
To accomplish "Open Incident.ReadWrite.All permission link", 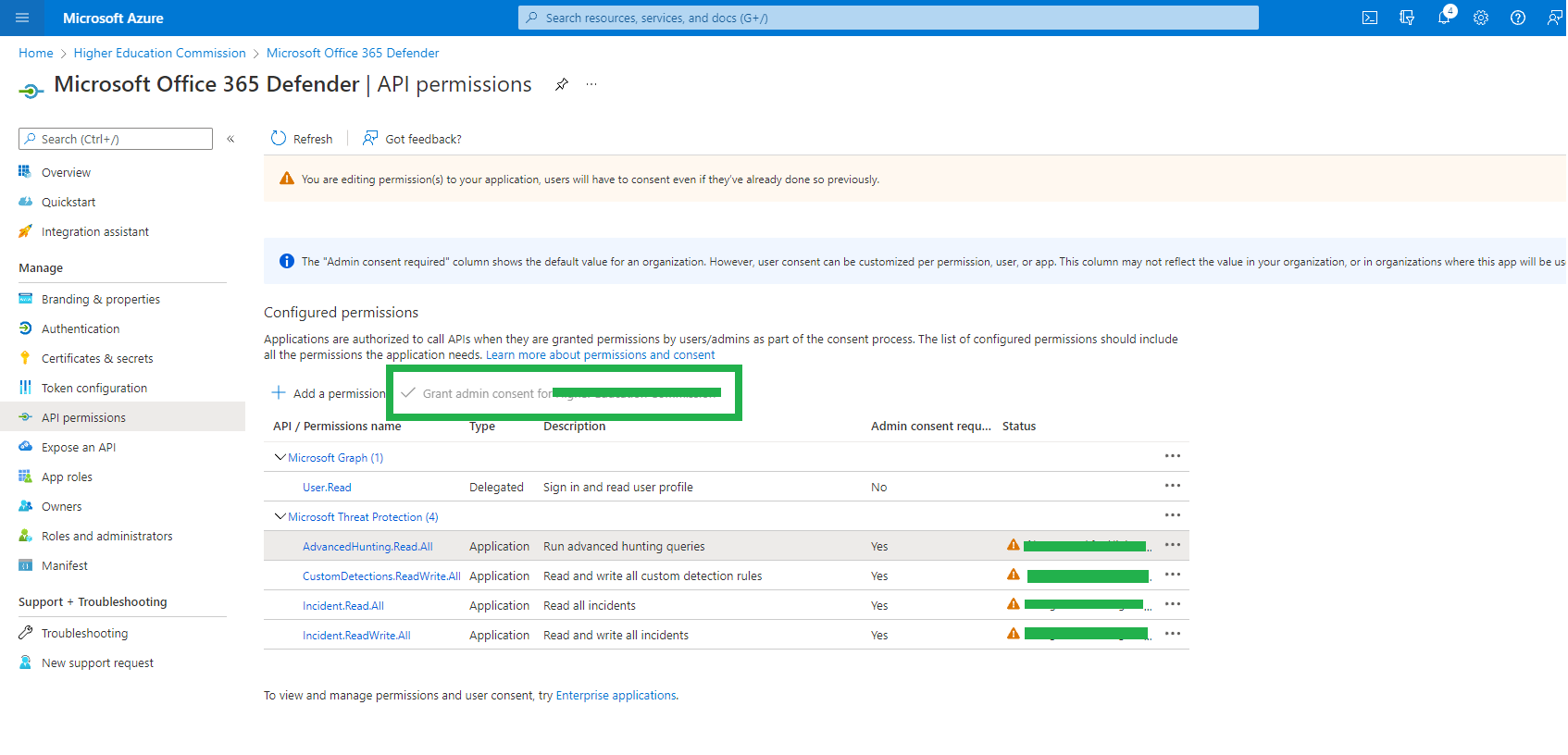I will 356,636.
